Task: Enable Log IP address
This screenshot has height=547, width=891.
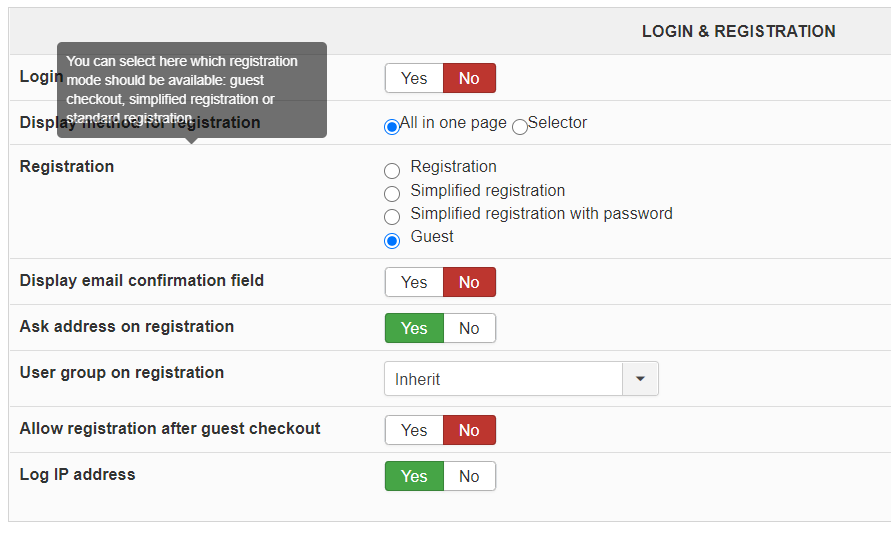Action: [414, 476]
